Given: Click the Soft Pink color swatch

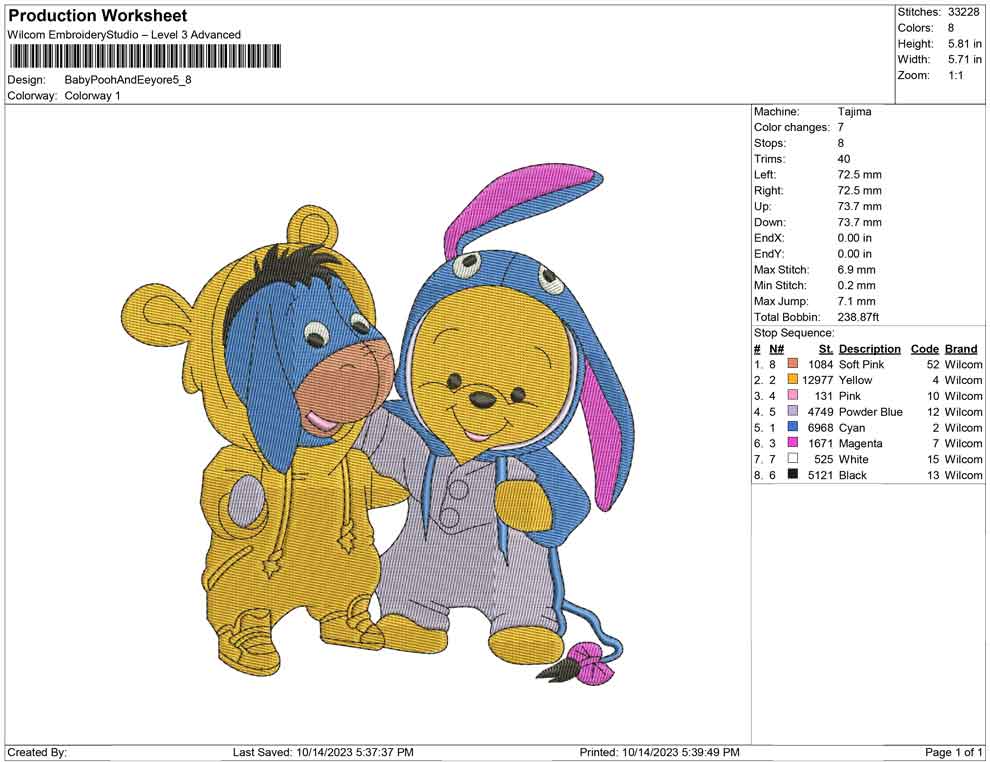Looking at the screenshot, I should pyautogui.click(x=792, y=364).
